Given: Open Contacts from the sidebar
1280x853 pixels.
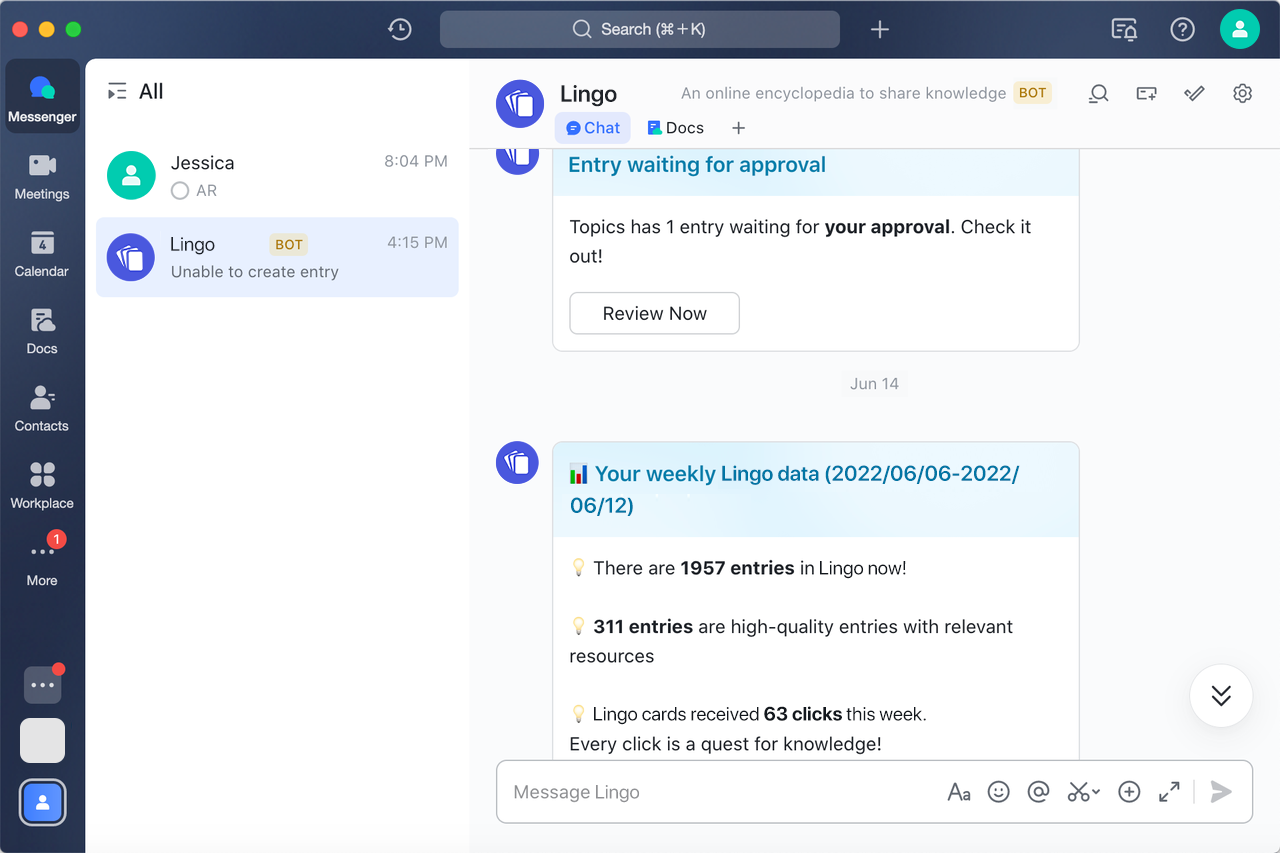Looking at the screenshot, I should [42, 409].
